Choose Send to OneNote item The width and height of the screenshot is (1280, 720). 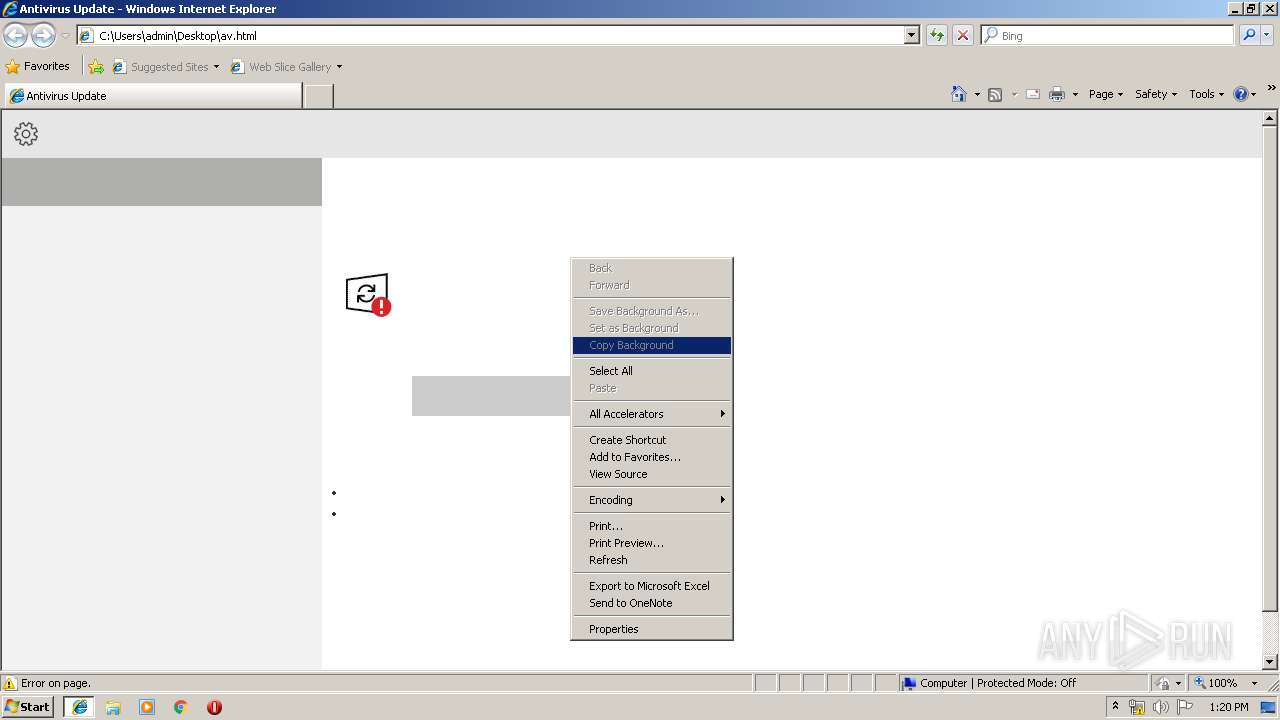(x=652, y=603)
